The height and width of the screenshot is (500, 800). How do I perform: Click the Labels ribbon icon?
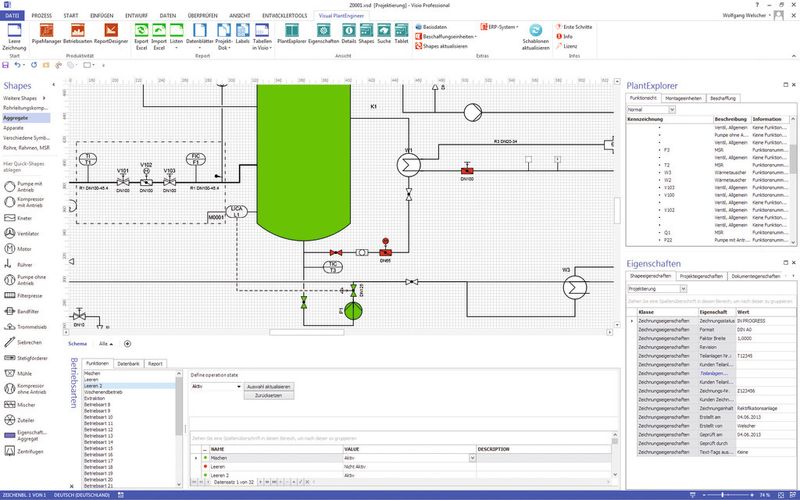243,34
